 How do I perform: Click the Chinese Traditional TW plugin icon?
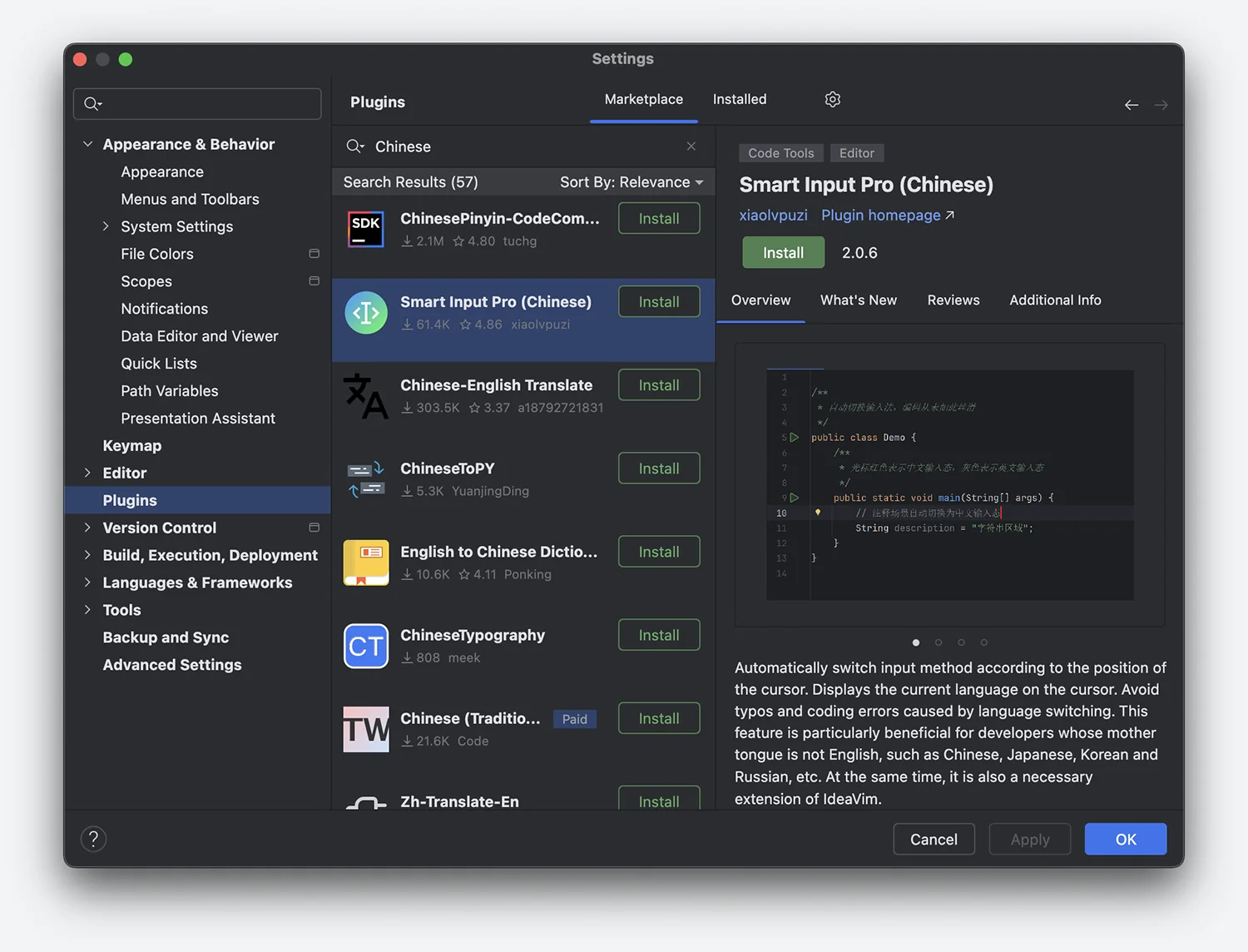point(366,729)
